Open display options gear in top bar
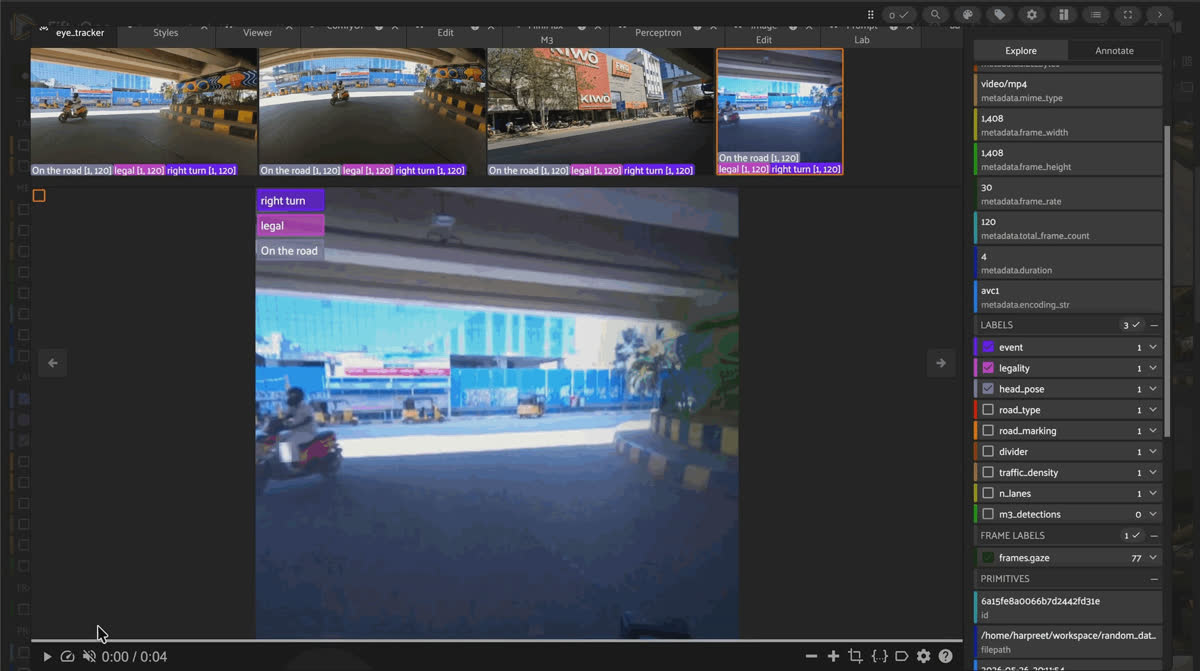Image resolution: width=1200 pixels, height=671 pixels. pyautogui.click(x=1031, y=14)
